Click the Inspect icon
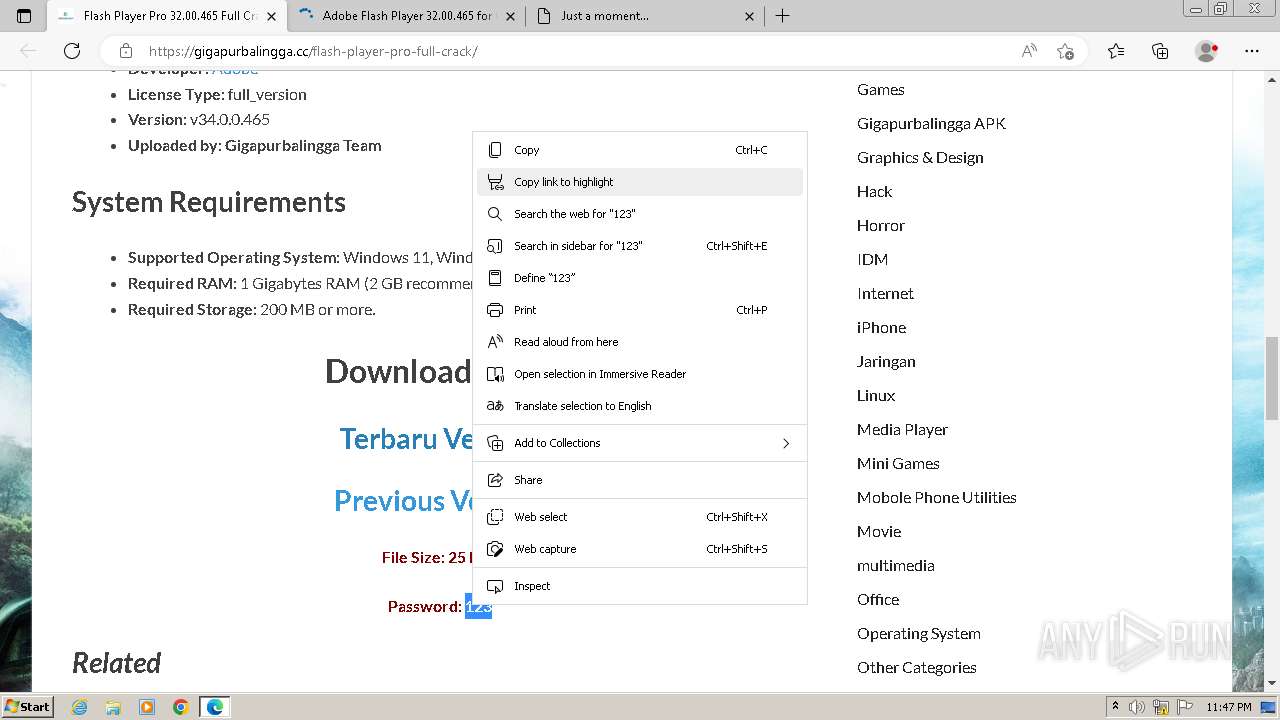The image size is (1280, 720). pyautogui.click(x=494, y=586)
